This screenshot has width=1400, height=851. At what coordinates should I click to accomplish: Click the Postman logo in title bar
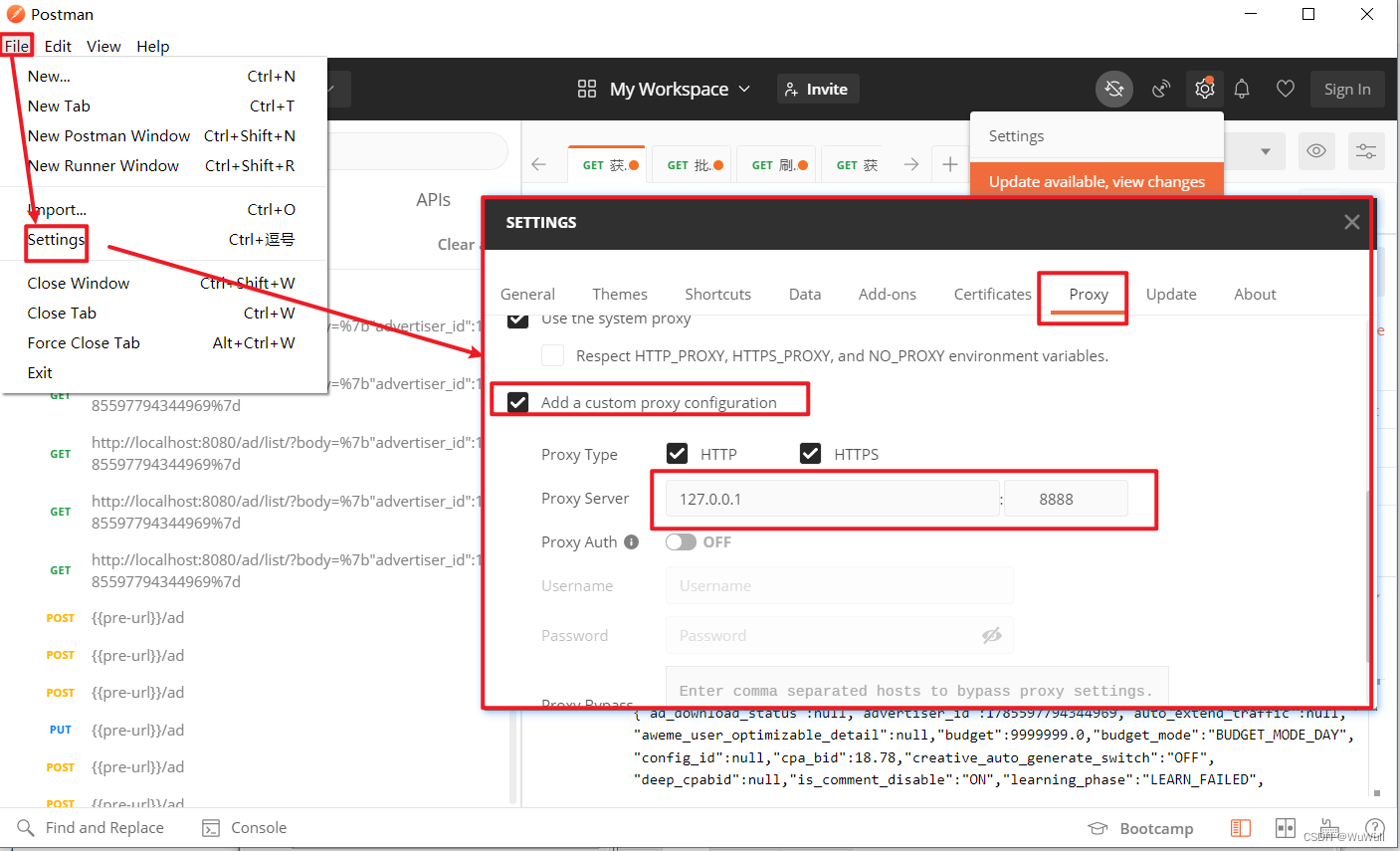coord(16,14)
